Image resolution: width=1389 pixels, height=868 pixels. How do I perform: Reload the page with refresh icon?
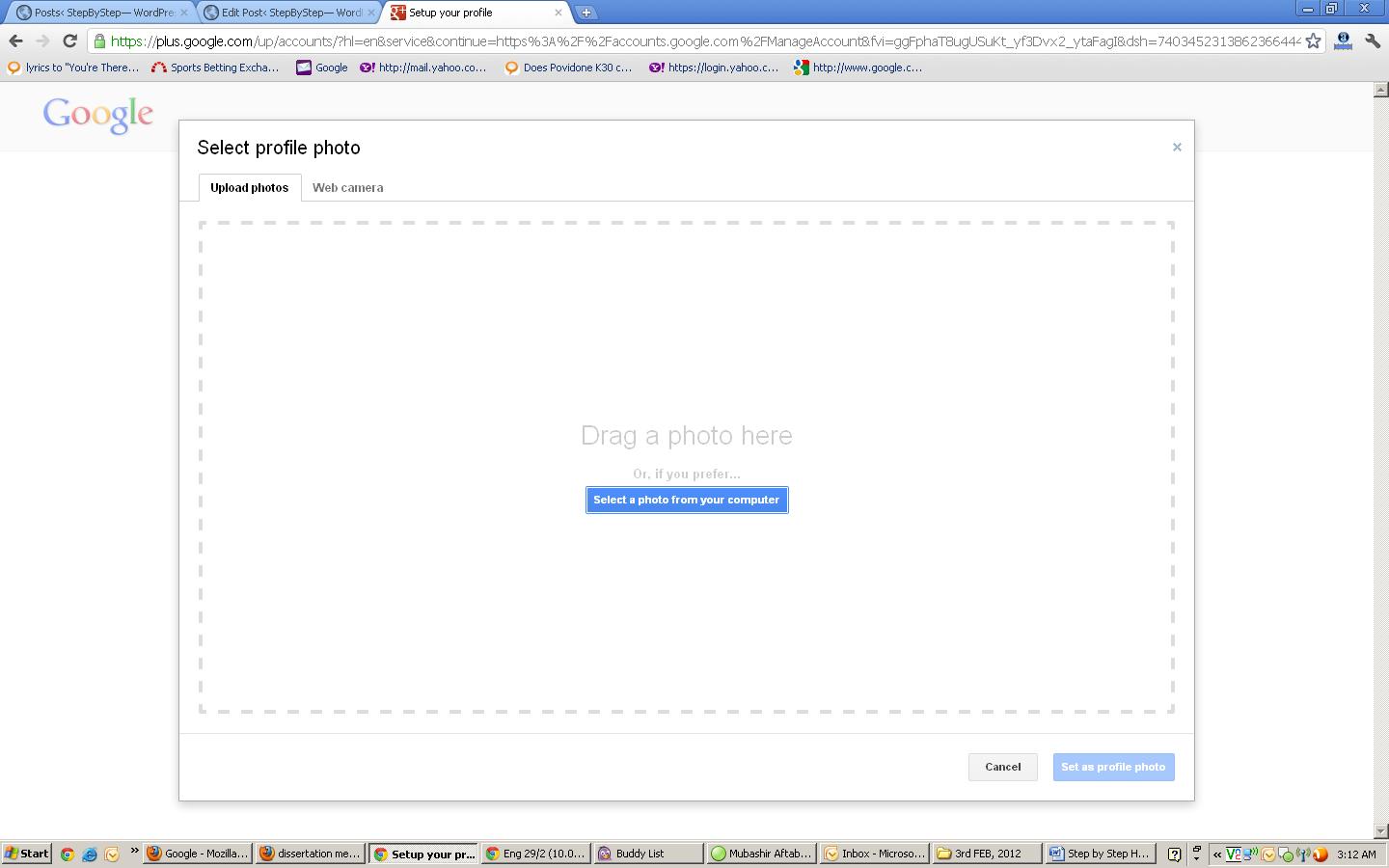click(x=69, y=41)
